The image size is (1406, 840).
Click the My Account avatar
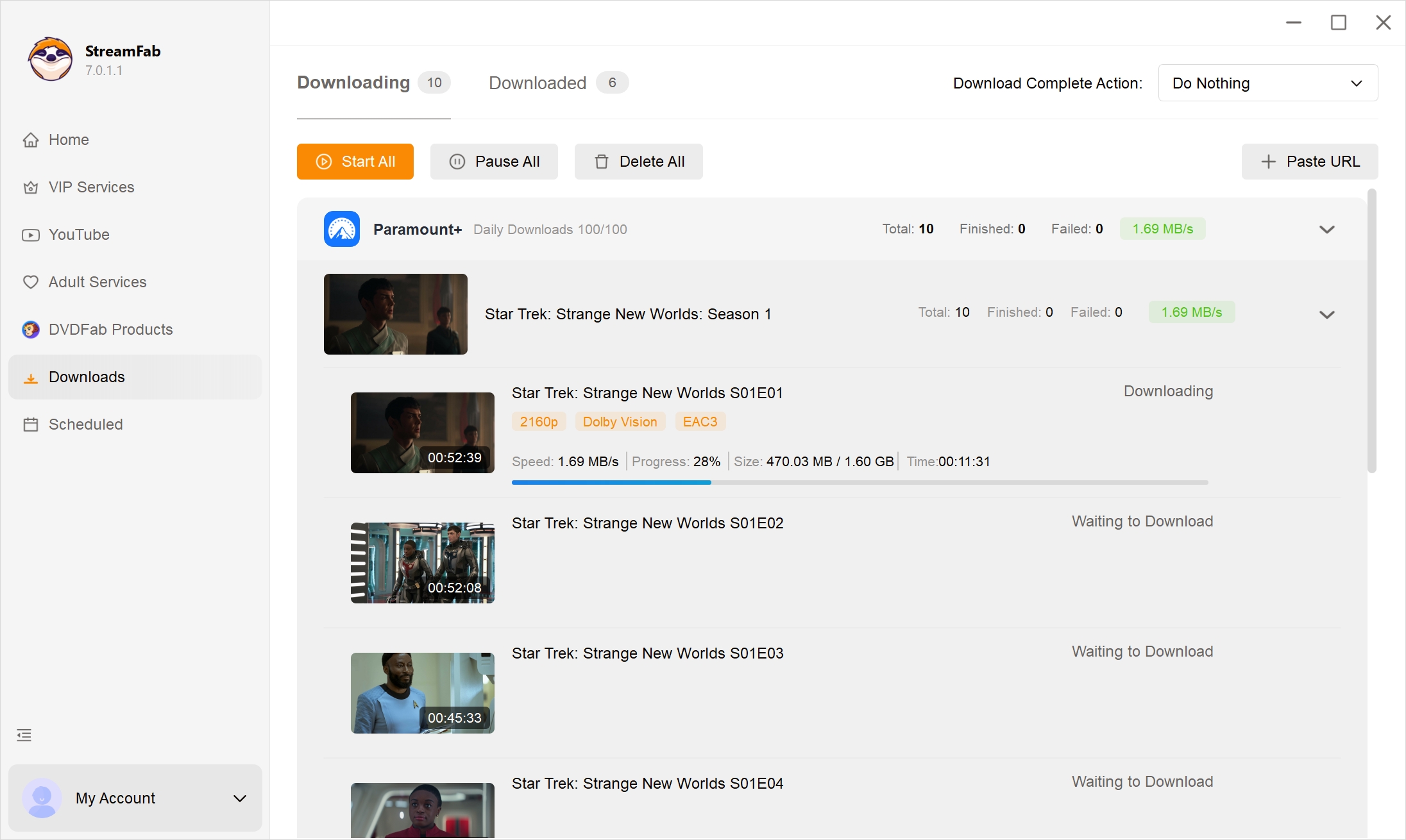pyautogui.click(x=42, y=798)
